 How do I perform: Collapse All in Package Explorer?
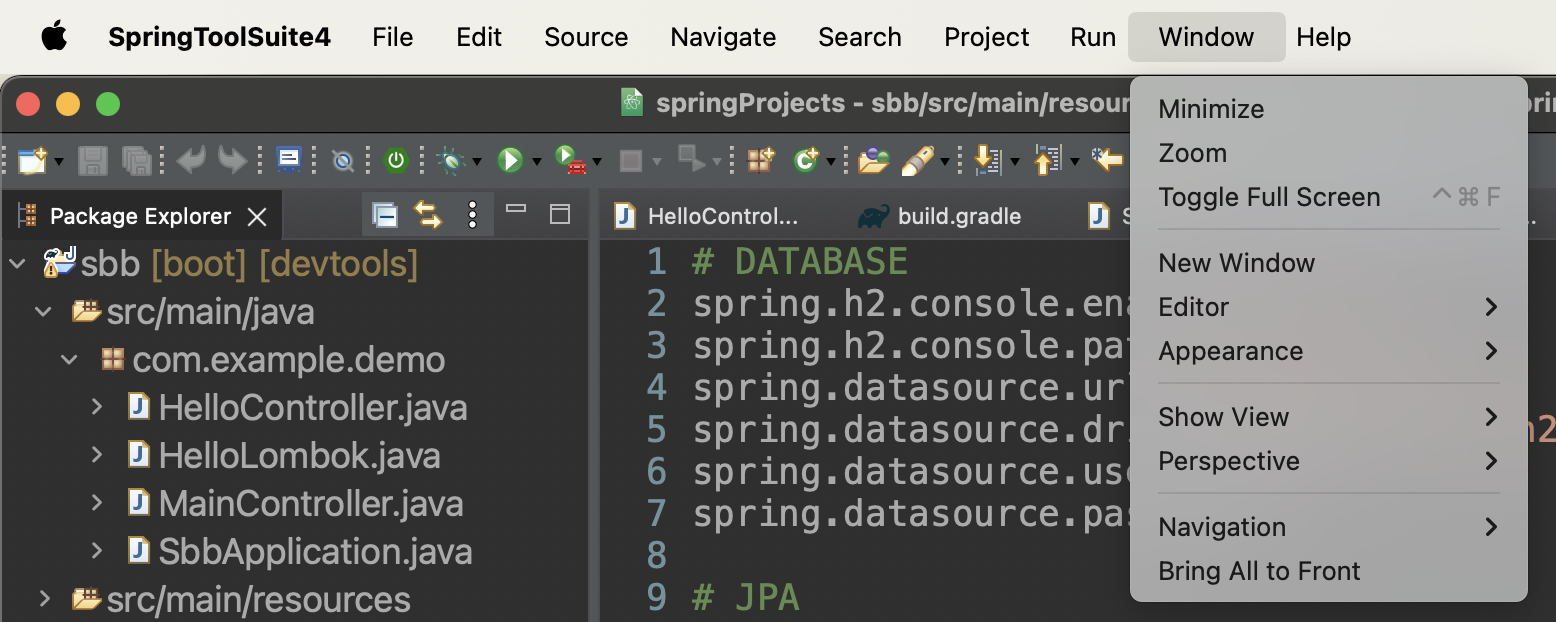(x=385, y=215)
